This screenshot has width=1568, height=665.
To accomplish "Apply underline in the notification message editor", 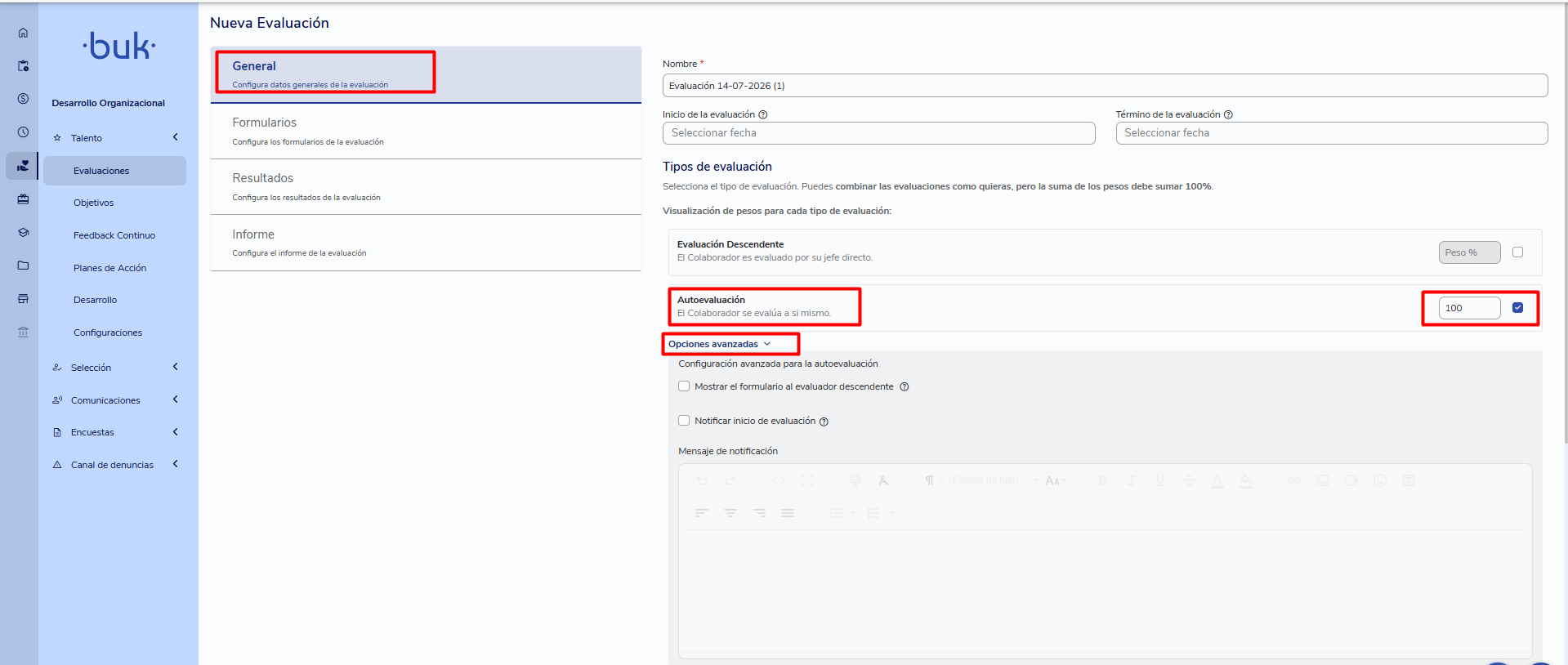I will click(x=1160, y=480).
